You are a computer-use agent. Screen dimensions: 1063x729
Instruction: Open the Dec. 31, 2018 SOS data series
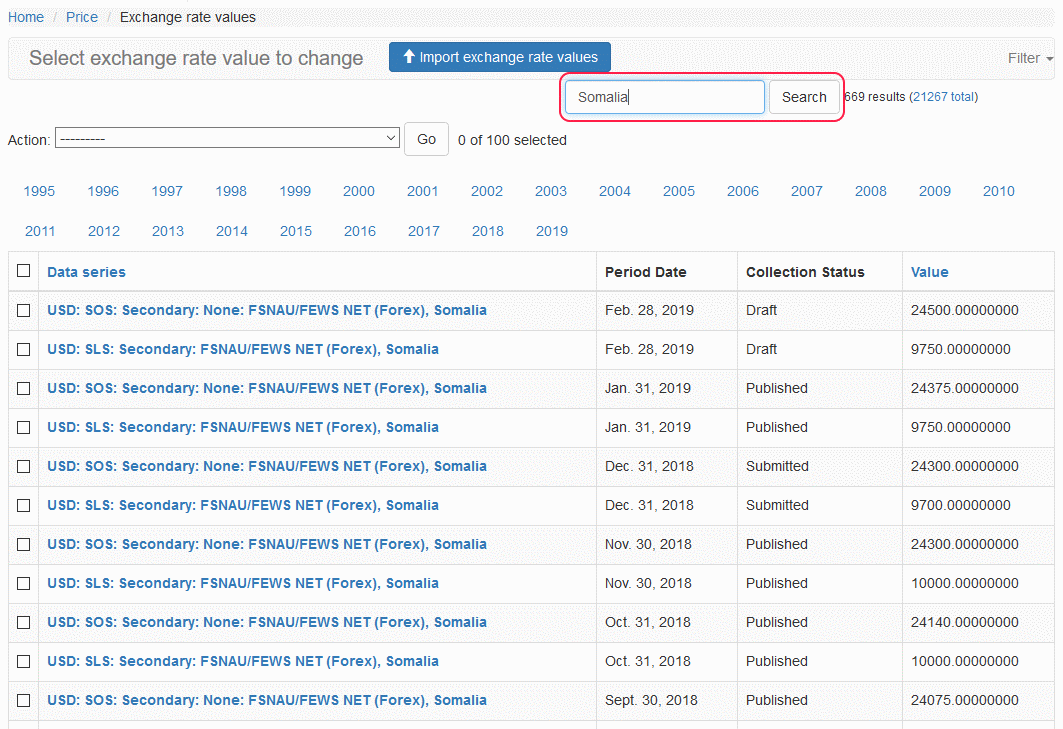[266, 466]
